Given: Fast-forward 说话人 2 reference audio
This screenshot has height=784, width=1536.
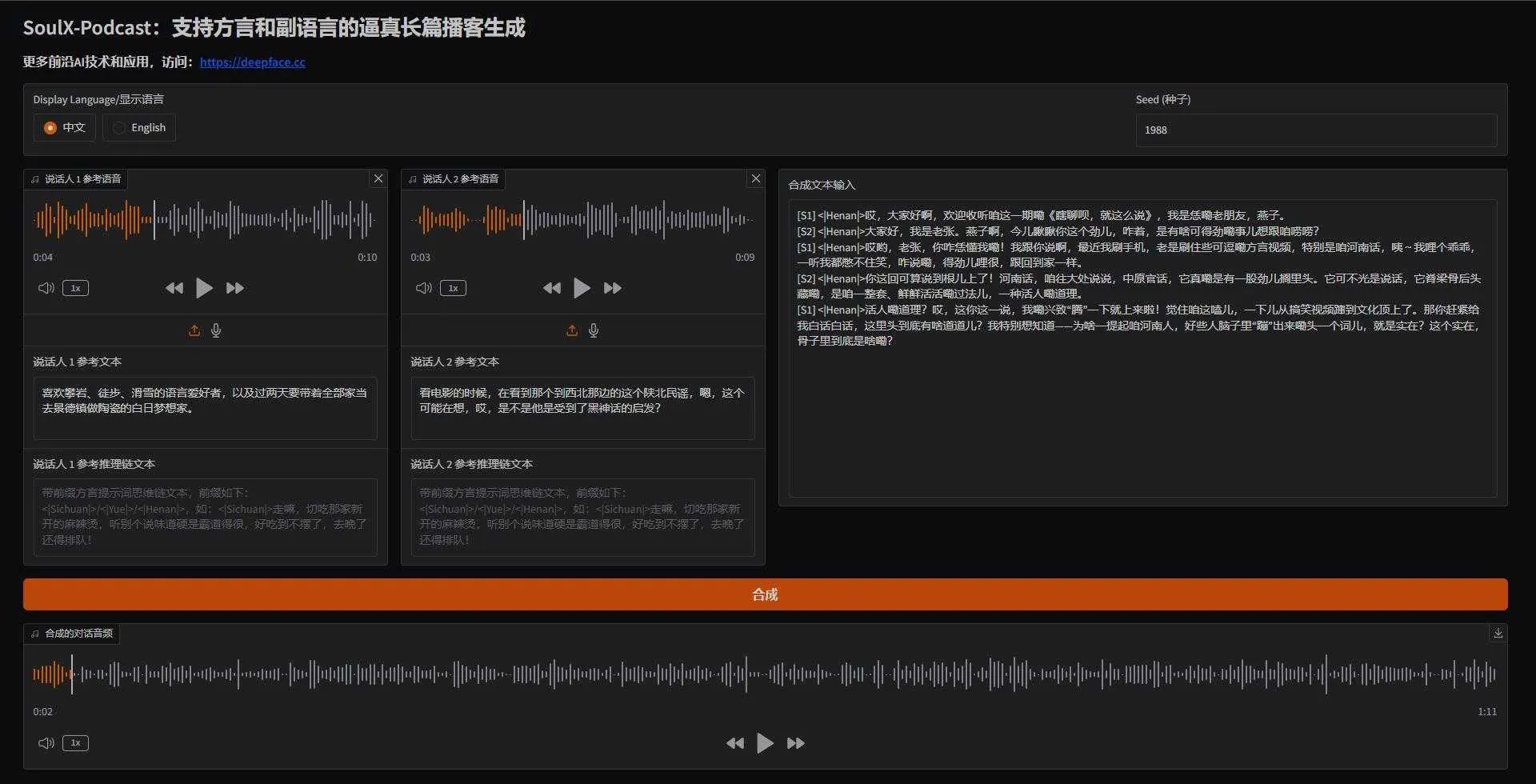Looking at the screenshot, I should [613, 288].
